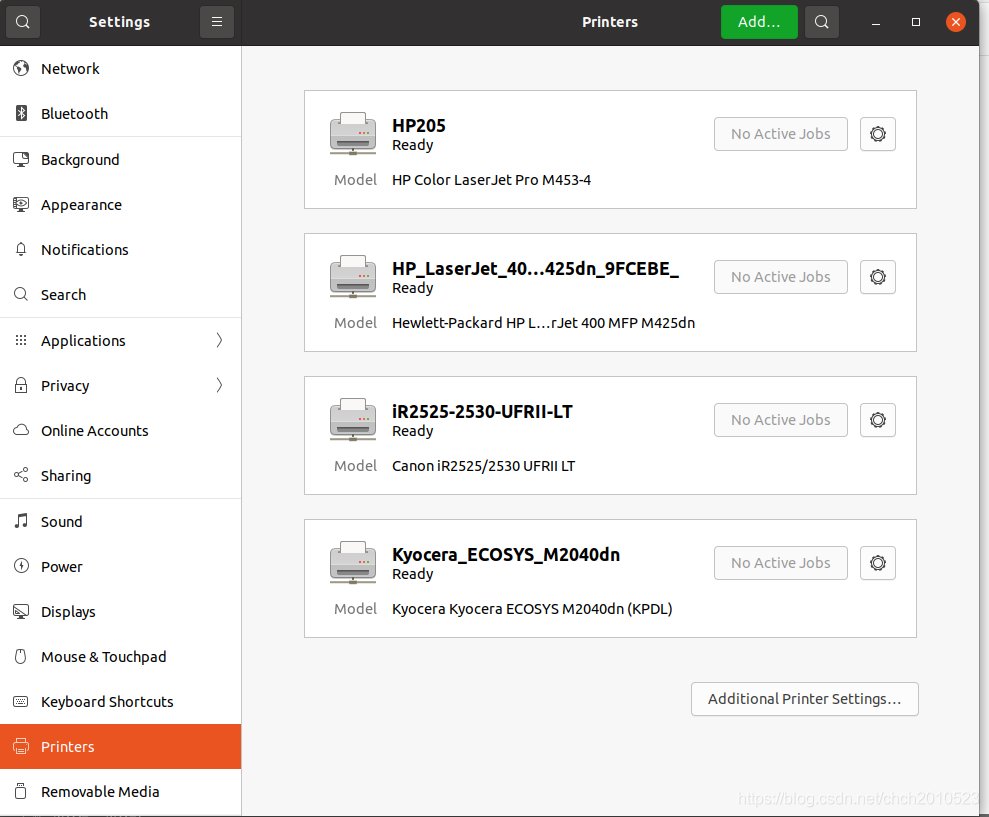Open the HP205 printer gear options
The image size is (989, 817).
(x=877, y=134)
